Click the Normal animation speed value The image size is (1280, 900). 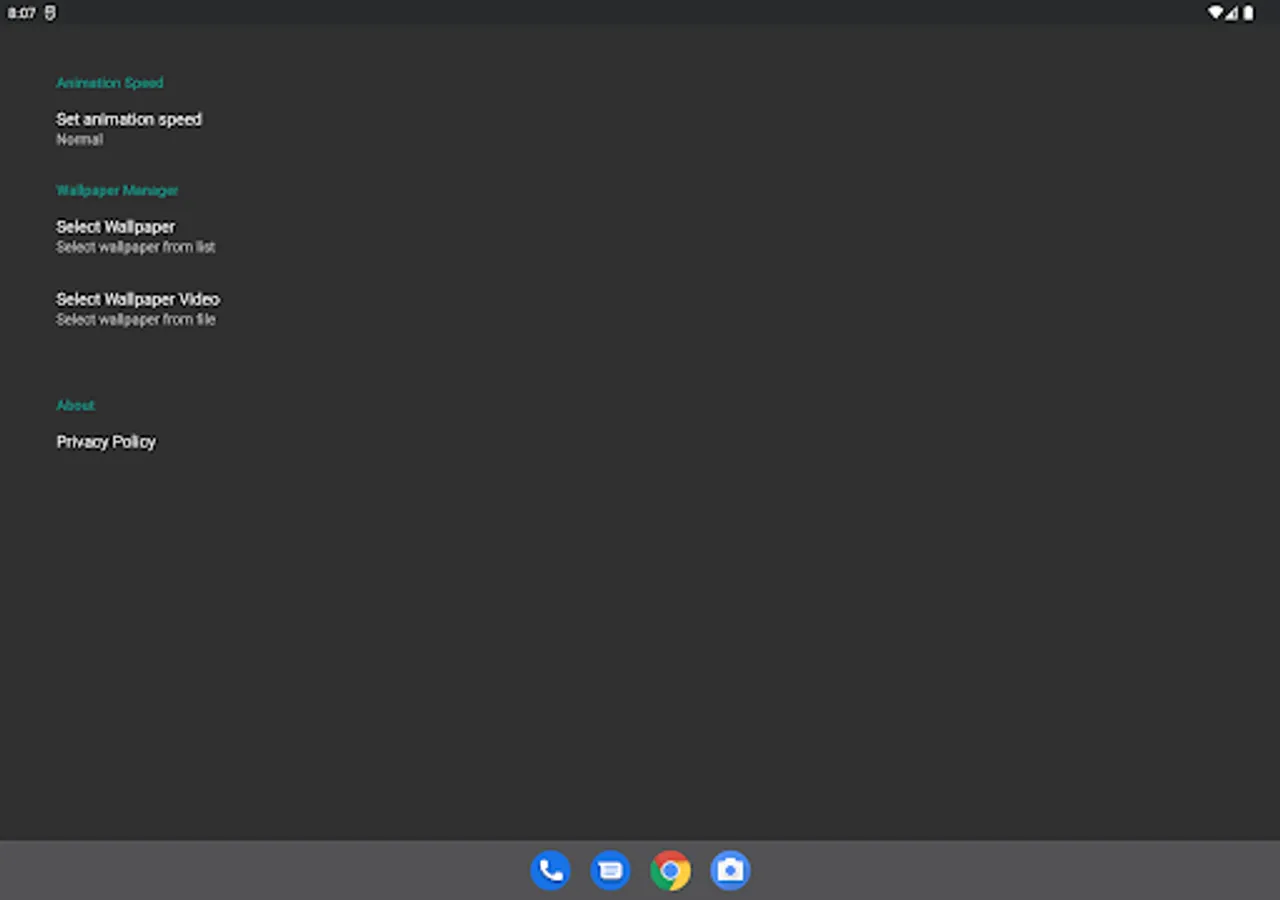79,140
